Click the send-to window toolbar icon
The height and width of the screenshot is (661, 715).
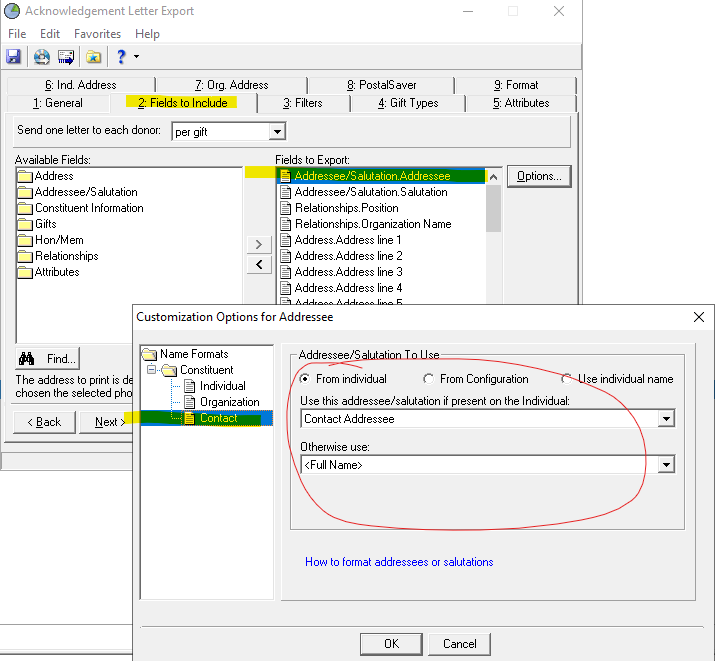click(66, 57)
